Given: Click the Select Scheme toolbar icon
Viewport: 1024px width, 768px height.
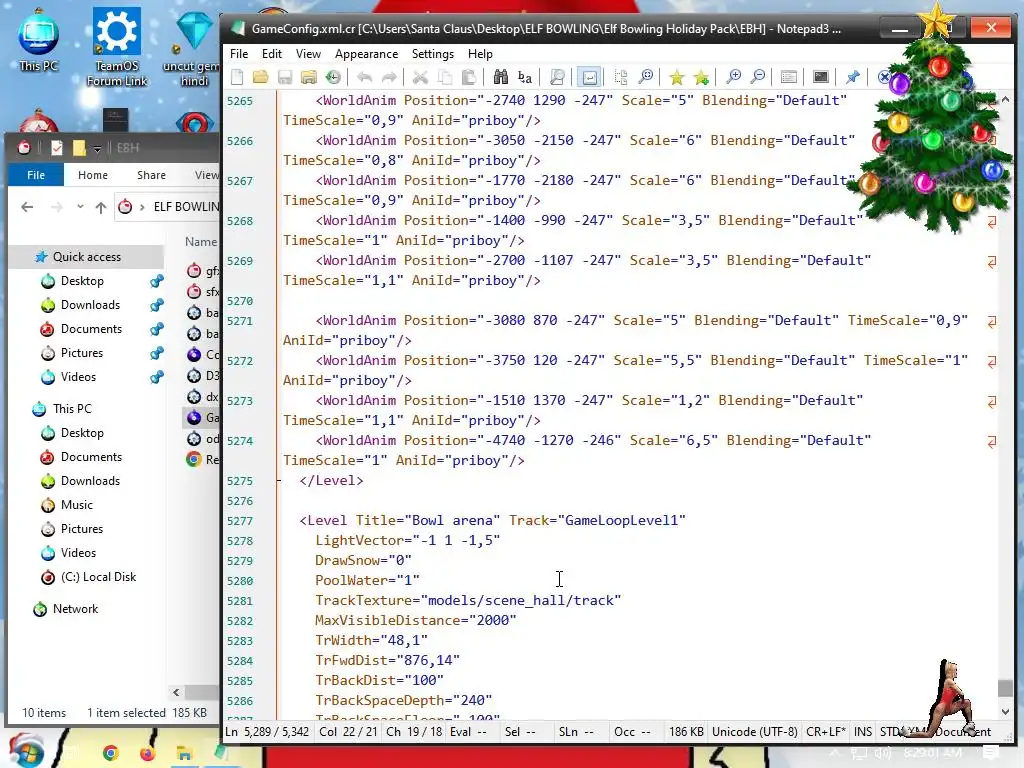Looking at the screenshot, I should coord(789,78).
